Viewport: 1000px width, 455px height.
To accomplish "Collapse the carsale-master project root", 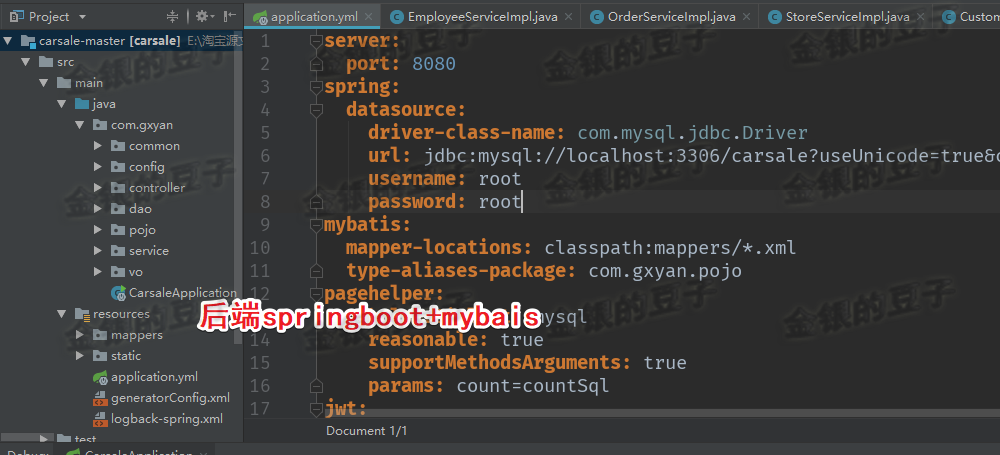I will pos(8,41).
